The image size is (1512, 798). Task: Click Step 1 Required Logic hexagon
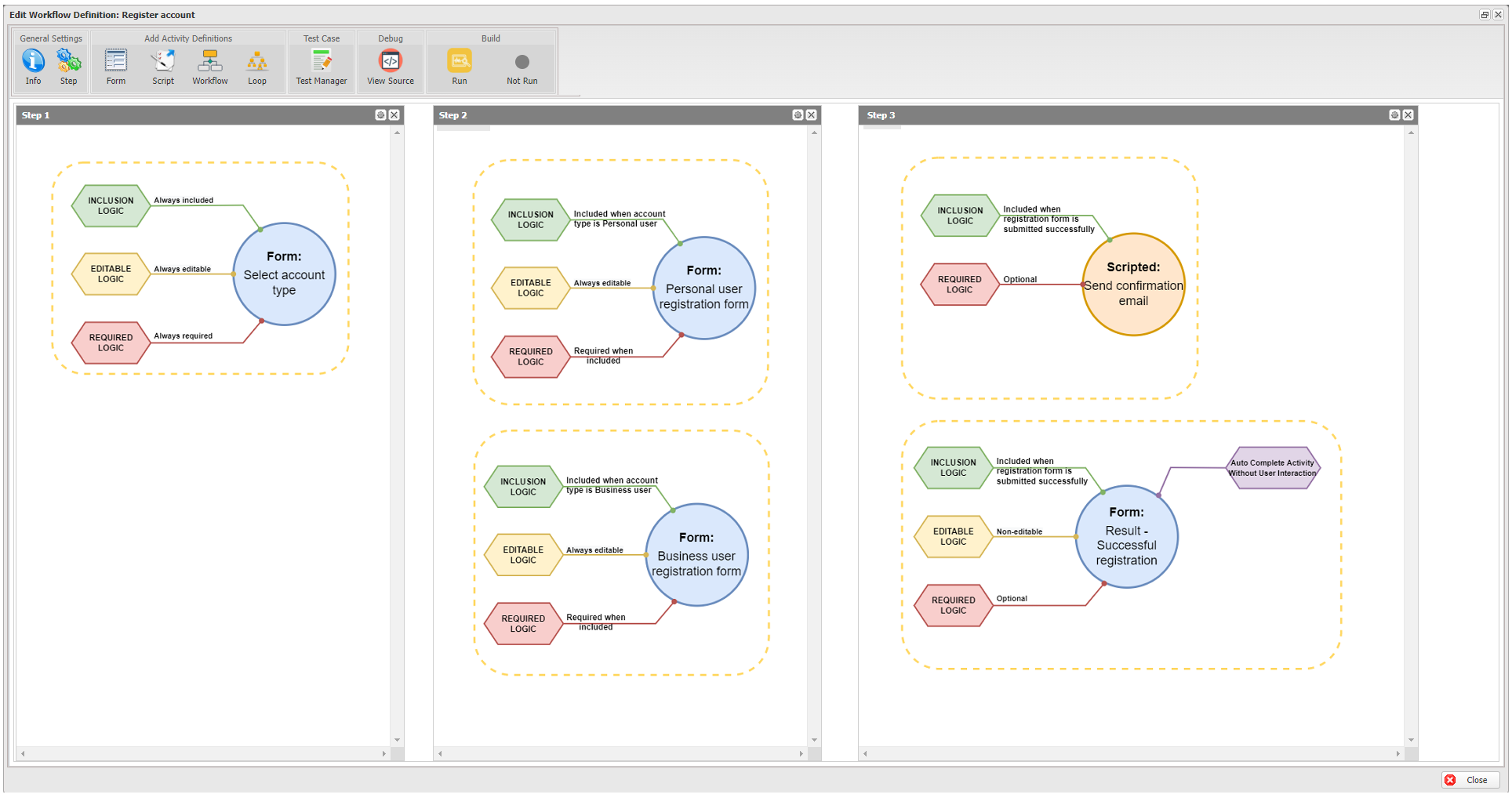tap(111, 343)
